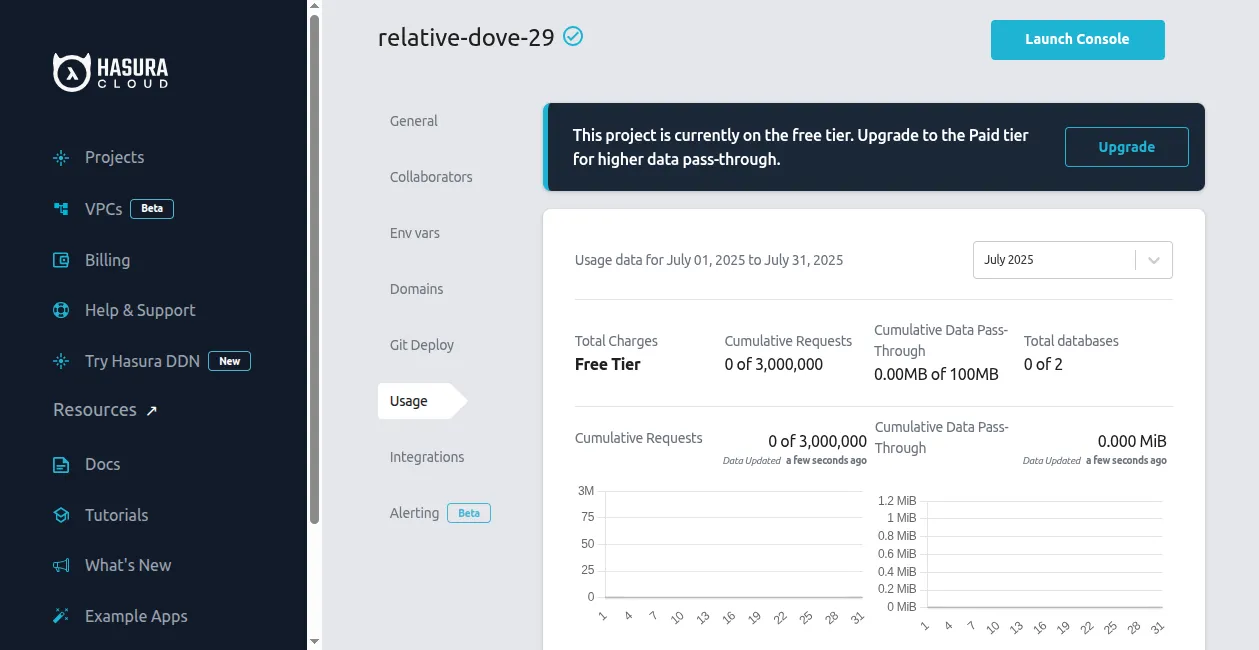Click the Upgrade button
This screenshot has height=650, width=1259.
pyautogui.click(x=1126, y=147)
